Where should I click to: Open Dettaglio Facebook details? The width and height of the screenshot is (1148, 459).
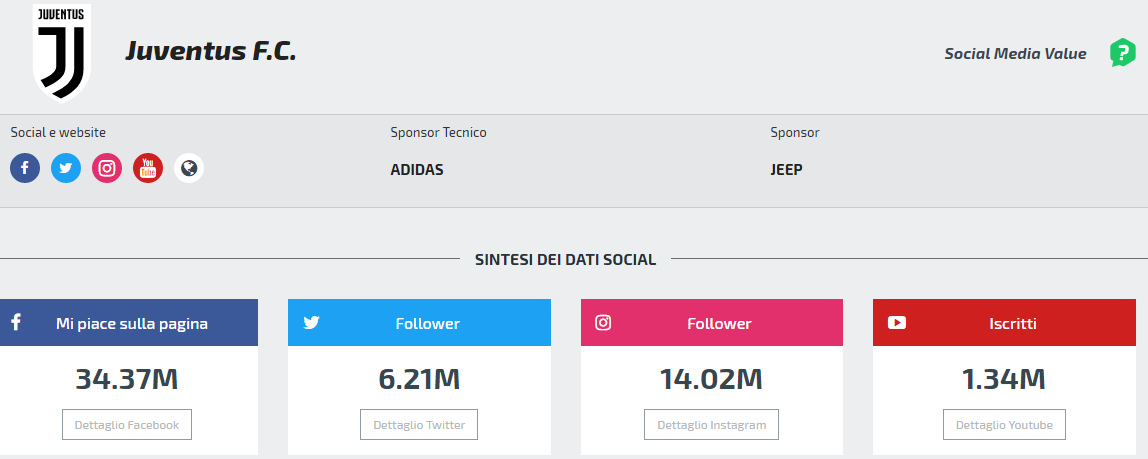coord(127,425)
